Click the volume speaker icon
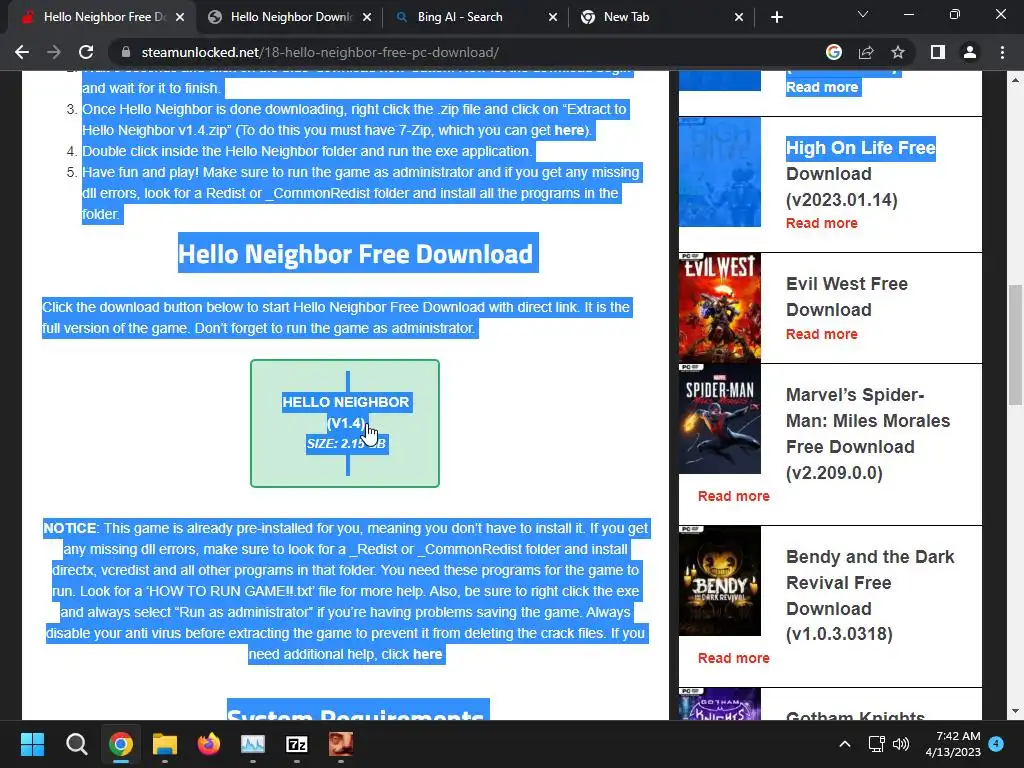This screenshot has height=768, width=1024. pos(901,744)
